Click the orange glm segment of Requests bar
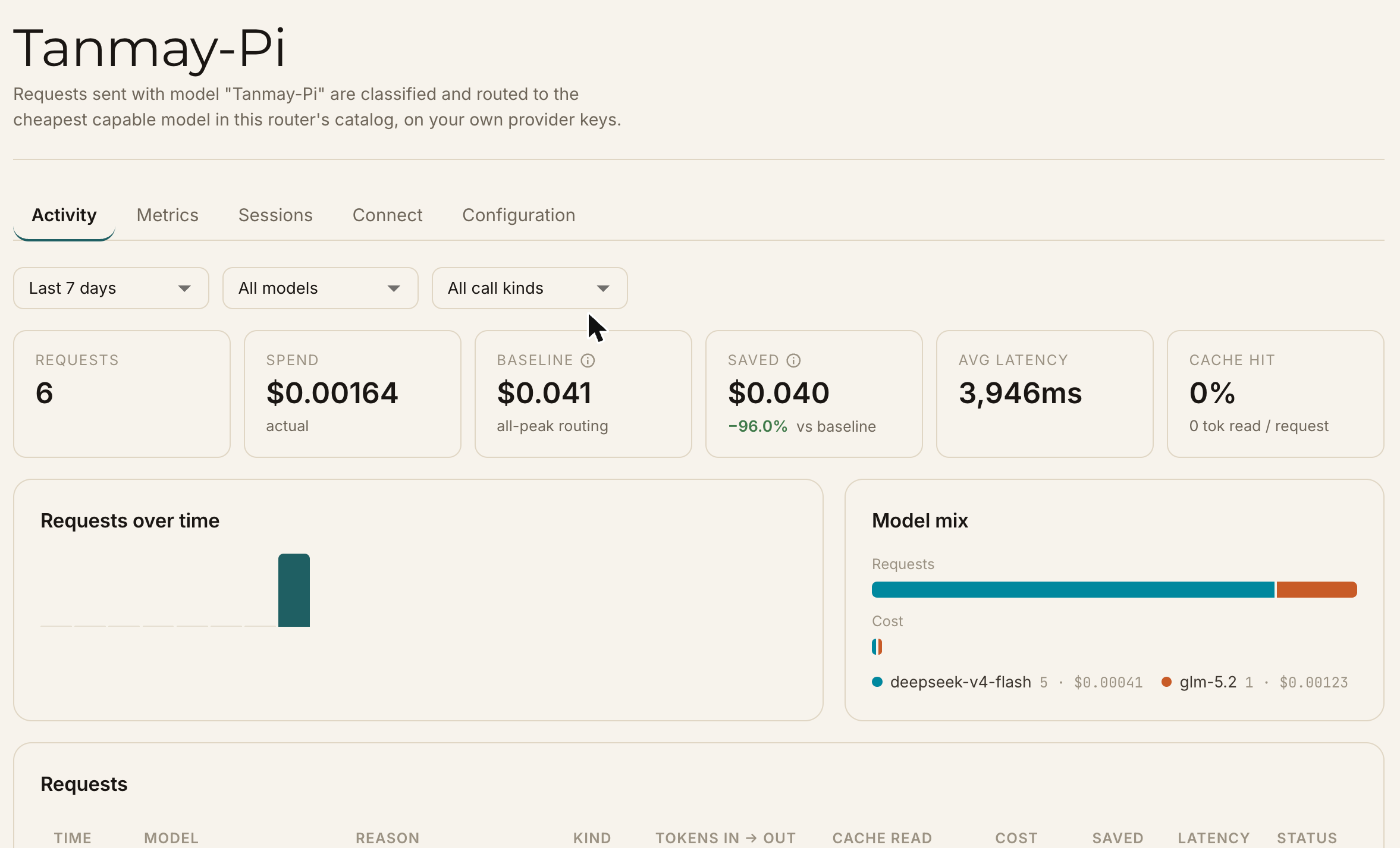The image size is (1400, 848). point(1317,590)
